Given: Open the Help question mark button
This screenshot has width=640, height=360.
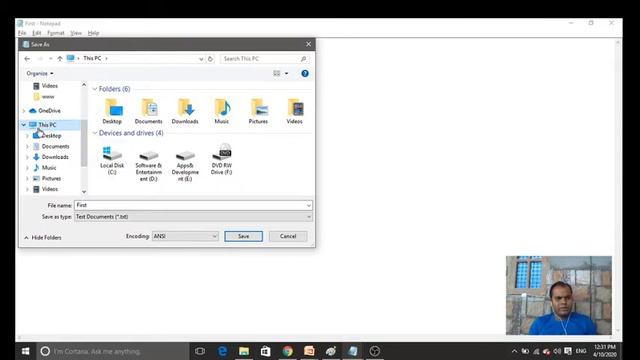Looking at the screenshot, I should pyautogui.click(x=305, y=73).
